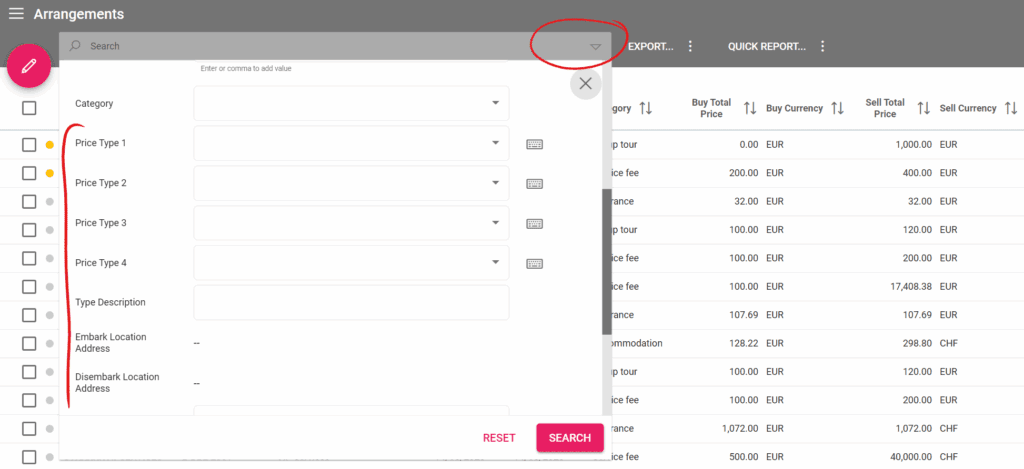Click the keyboard icon beside Price Type 4
Image resolution: width=1024 pixels, height=469 pixels.
(x=535, y=264)
